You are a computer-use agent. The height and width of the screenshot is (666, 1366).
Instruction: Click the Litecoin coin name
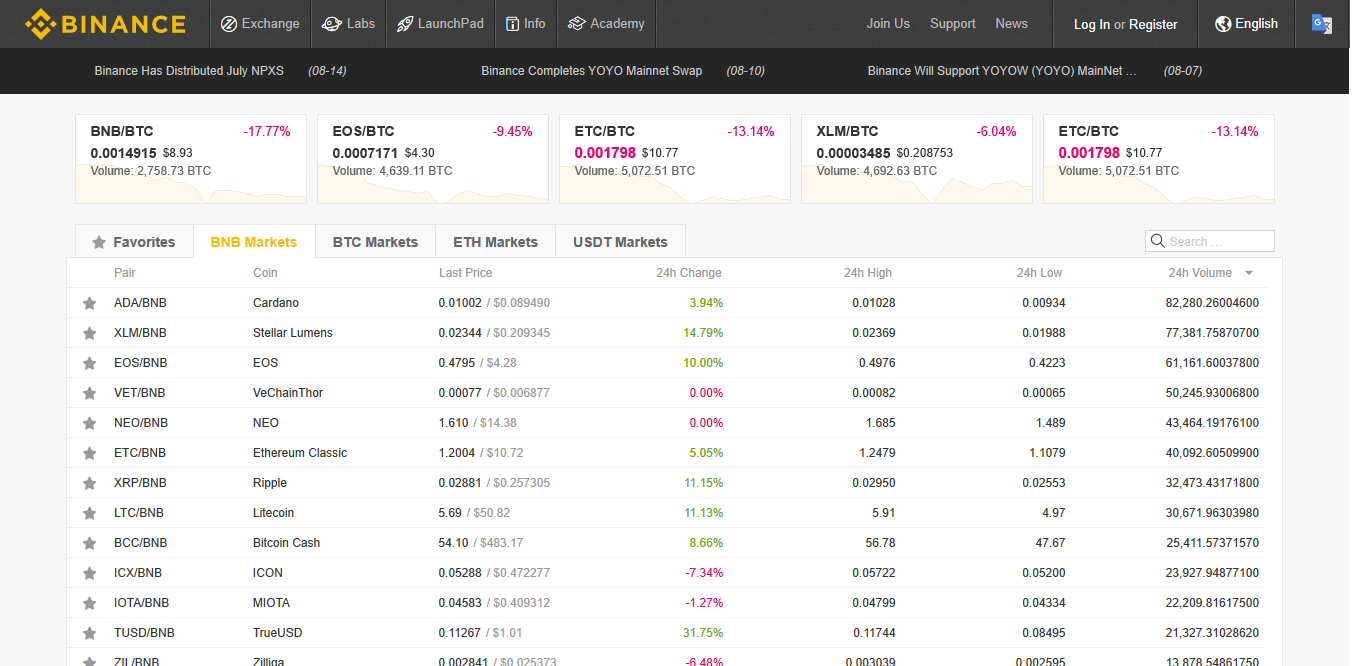pos(274,513)
